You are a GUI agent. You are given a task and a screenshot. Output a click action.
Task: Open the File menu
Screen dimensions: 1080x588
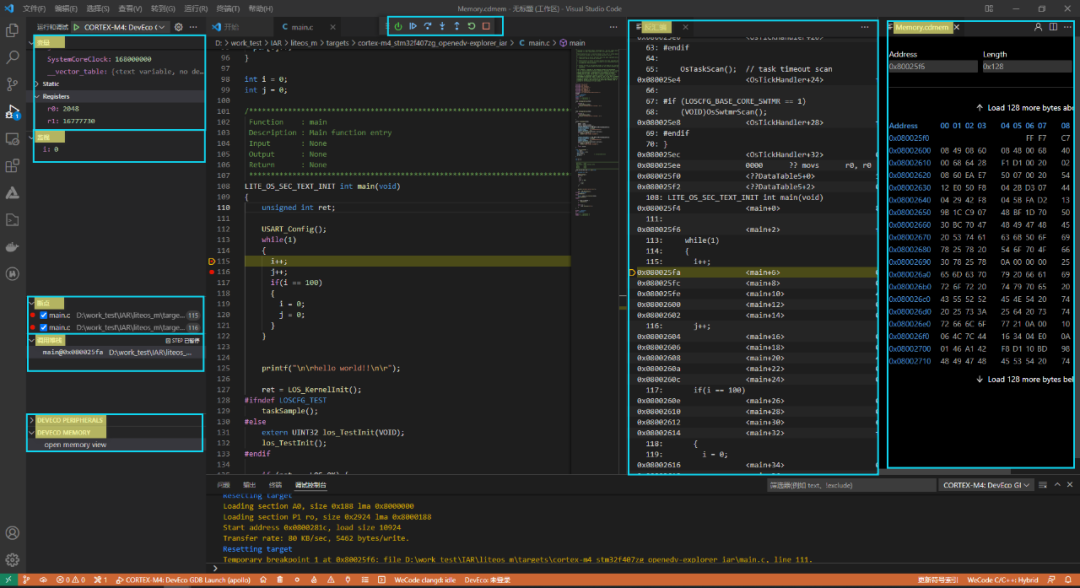click(34, 8)
